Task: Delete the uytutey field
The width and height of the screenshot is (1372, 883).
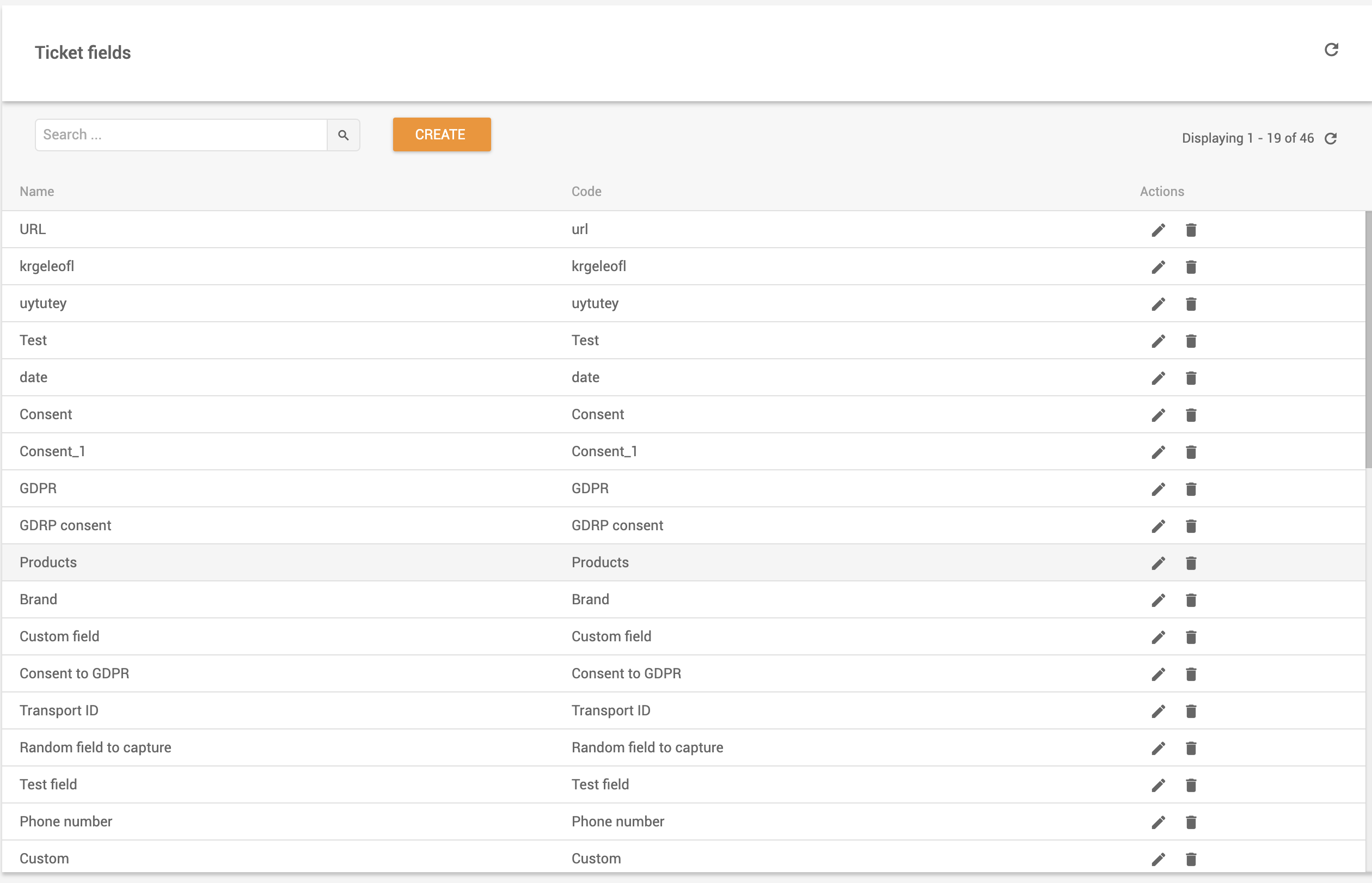Action: [1191, 304]
